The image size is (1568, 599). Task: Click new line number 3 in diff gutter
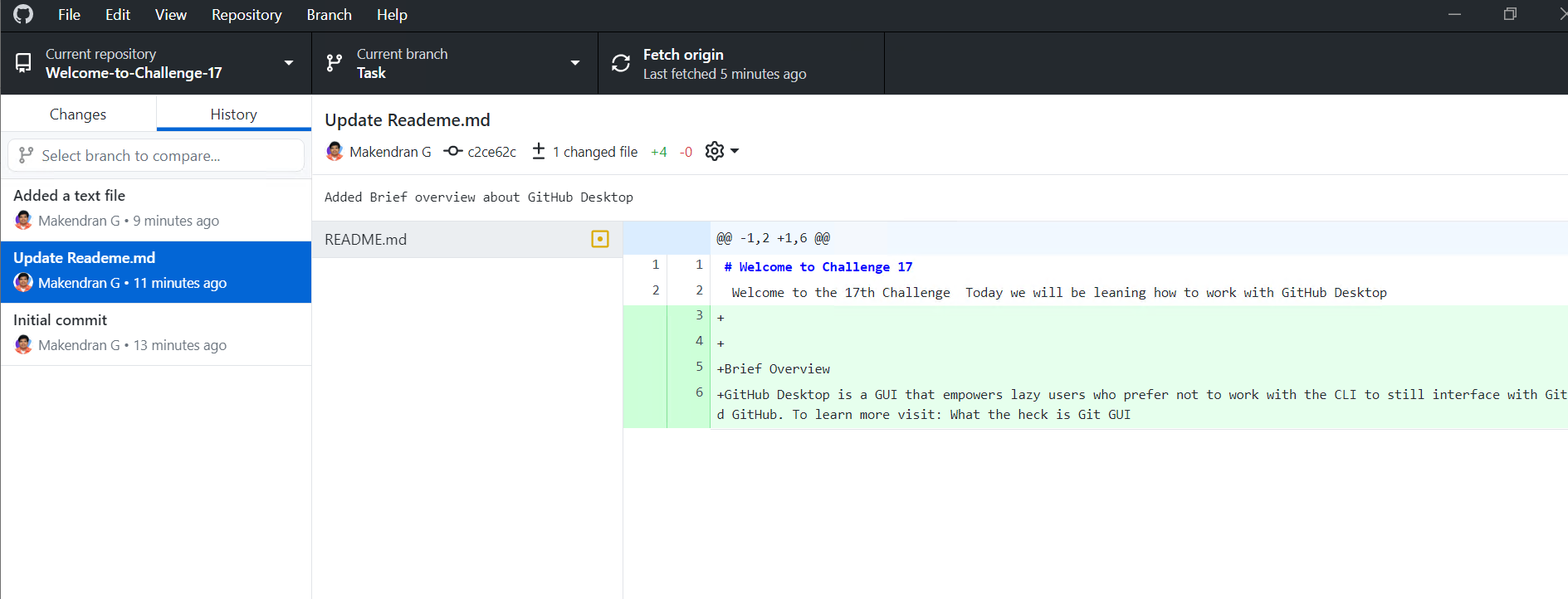(x=699, y=314)
